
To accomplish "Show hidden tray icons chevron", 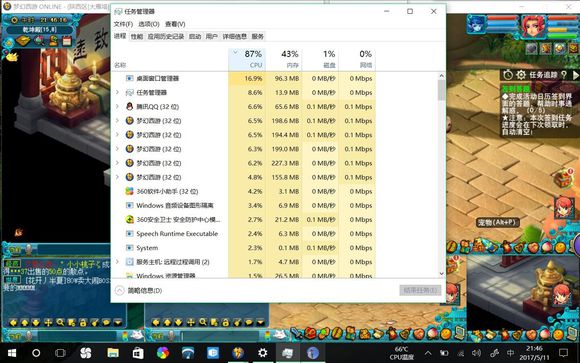I will pos(428,353).
